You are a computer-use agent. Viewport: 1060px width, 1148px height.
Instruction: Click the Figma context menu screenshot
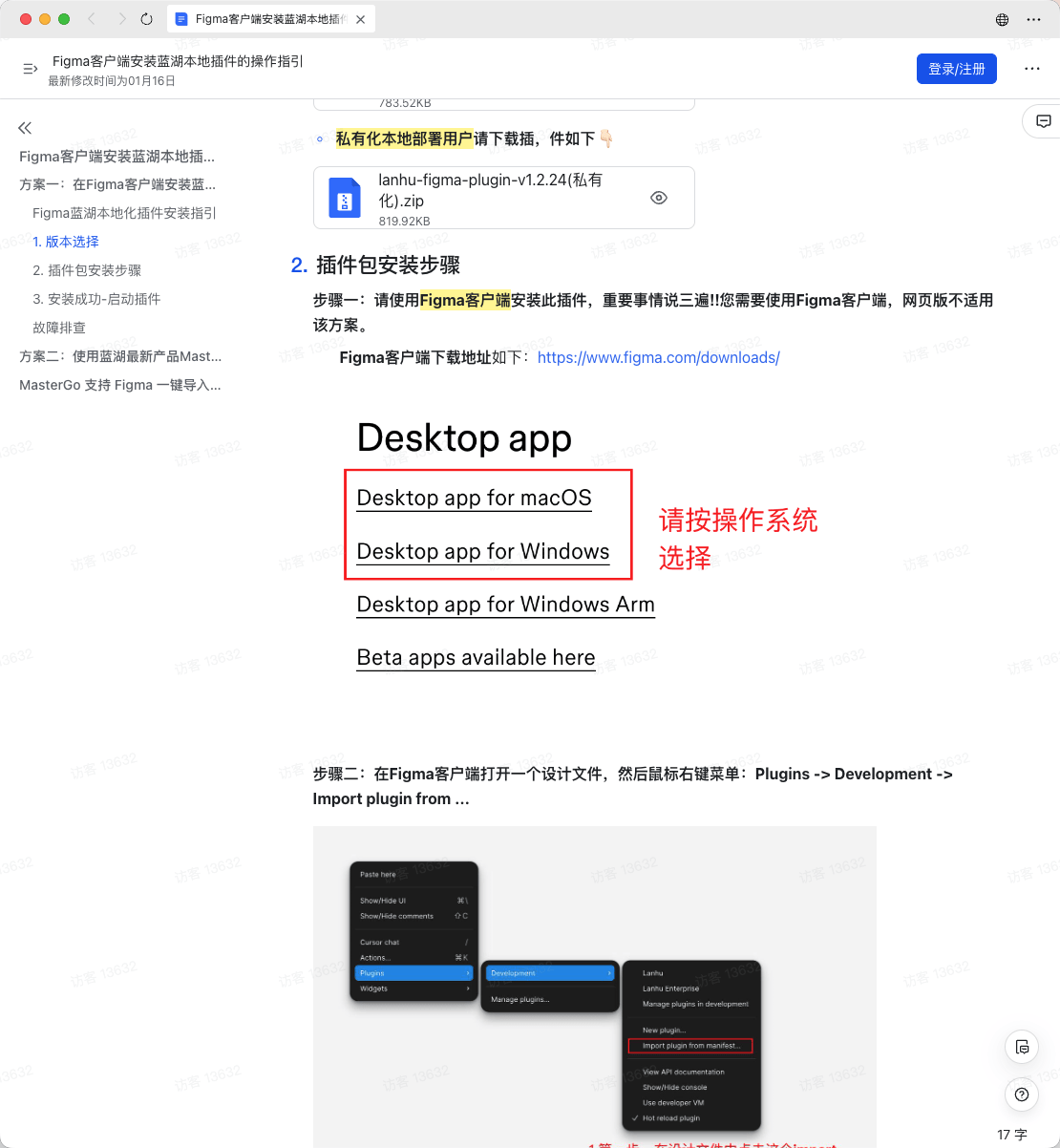click(x=594, y=986)
